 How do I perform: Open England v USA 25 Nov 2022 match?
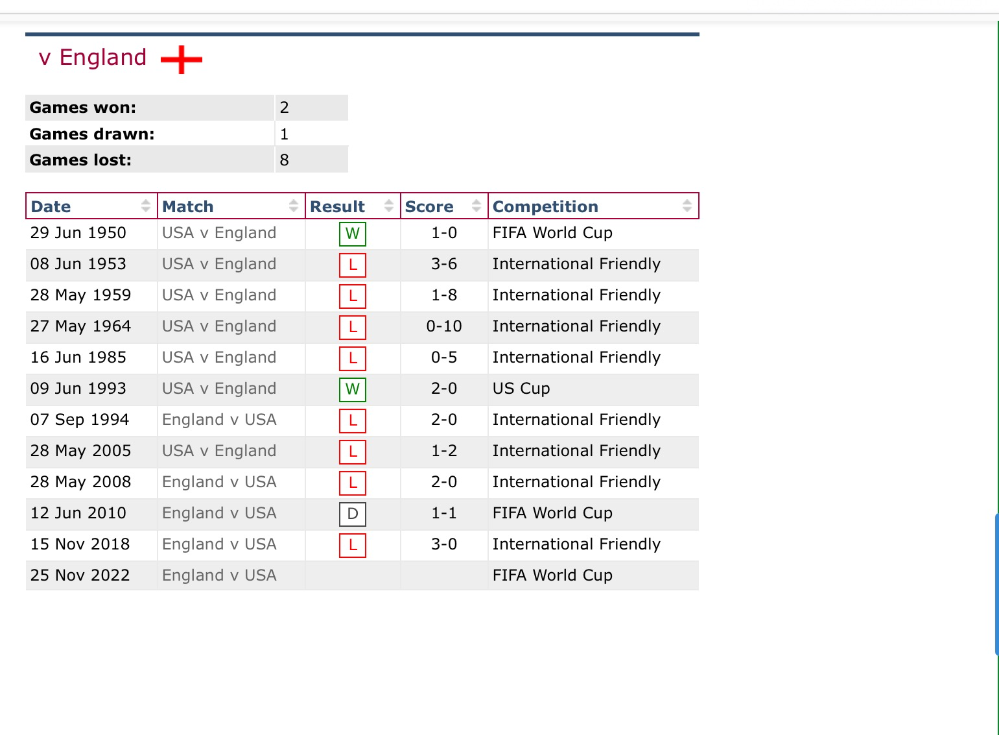219,575
